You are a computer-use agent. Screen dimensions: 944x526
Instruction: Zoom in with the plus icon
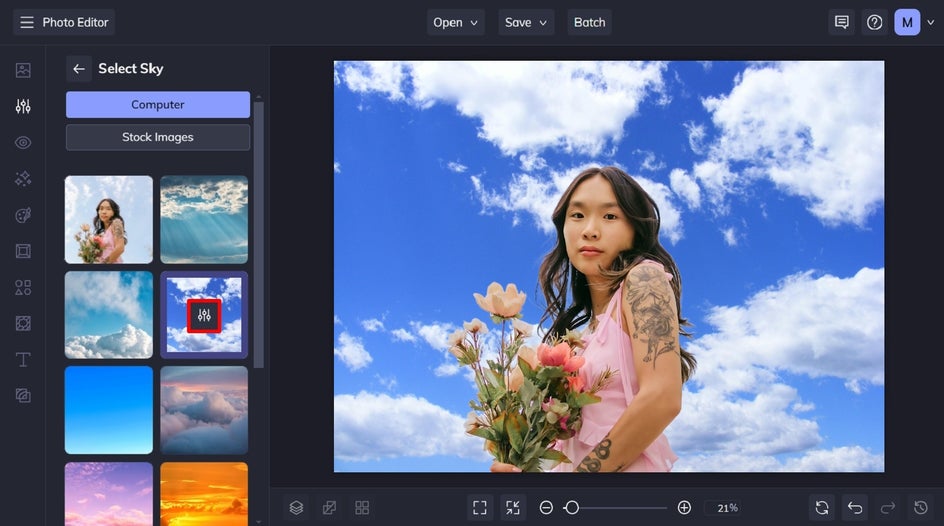[685, 508]
